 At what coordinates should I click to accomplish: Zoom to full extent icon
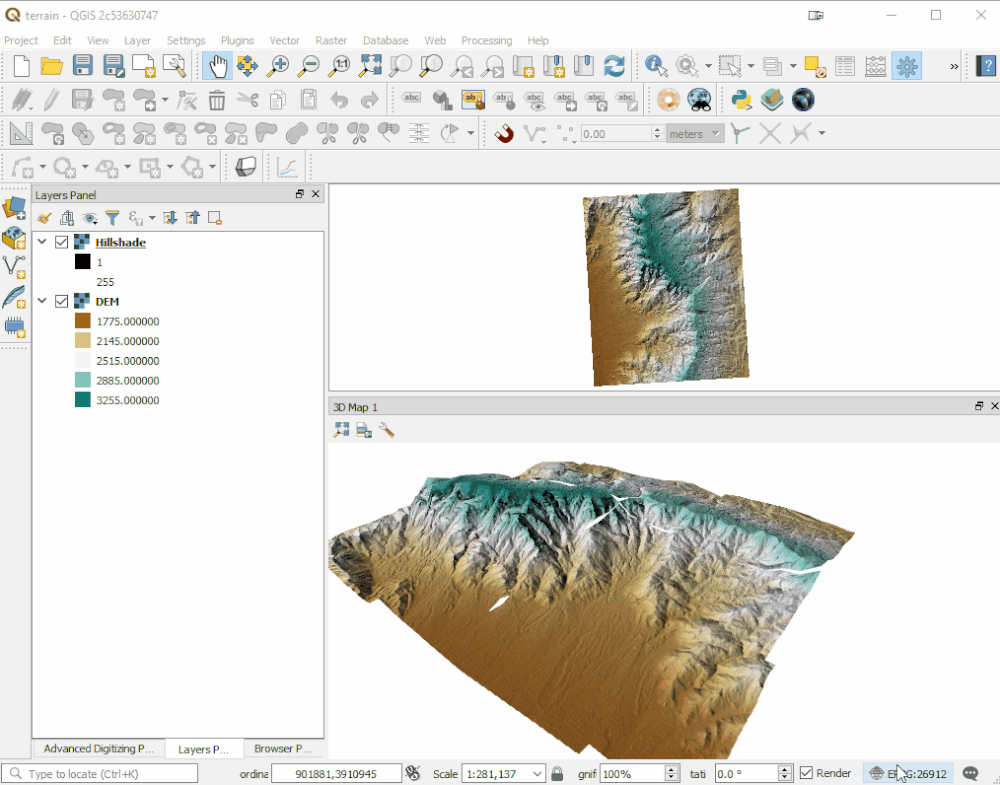pos(370,66)
